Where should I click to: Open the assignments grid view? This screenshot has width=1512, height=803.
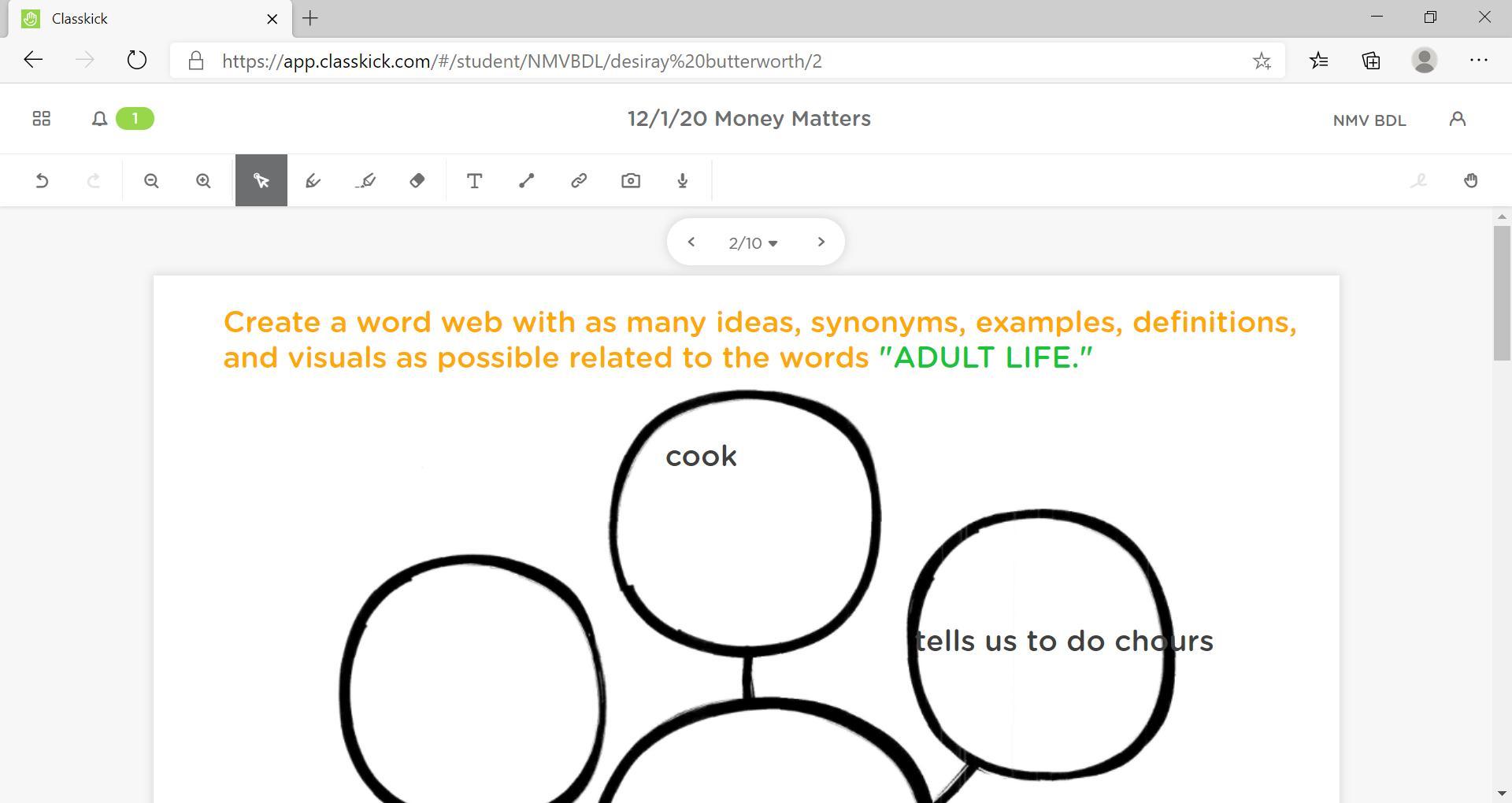(41, 119)
